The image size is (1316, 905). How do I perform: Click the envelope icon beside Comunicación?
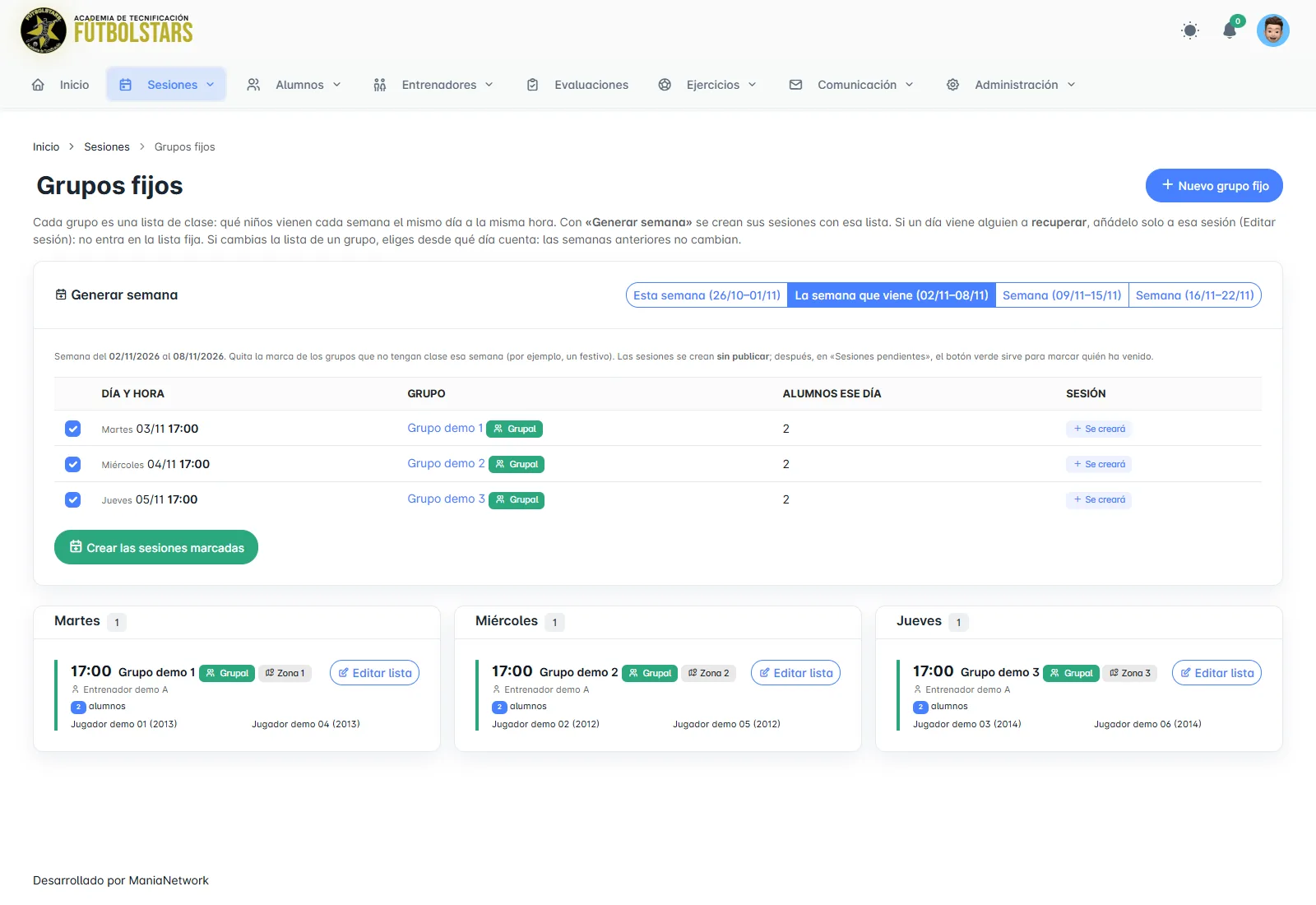click(x=795, y=85)
